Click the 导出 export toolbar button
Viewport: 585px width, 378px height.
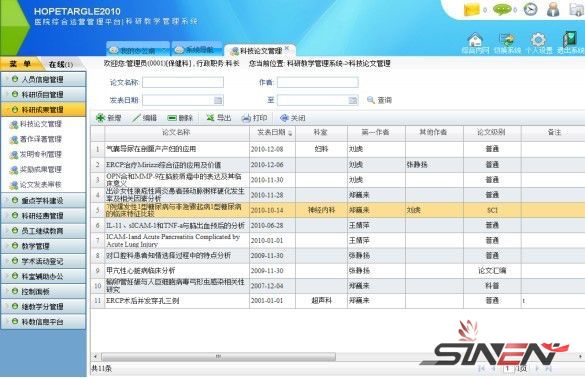[x=219, y=118]
